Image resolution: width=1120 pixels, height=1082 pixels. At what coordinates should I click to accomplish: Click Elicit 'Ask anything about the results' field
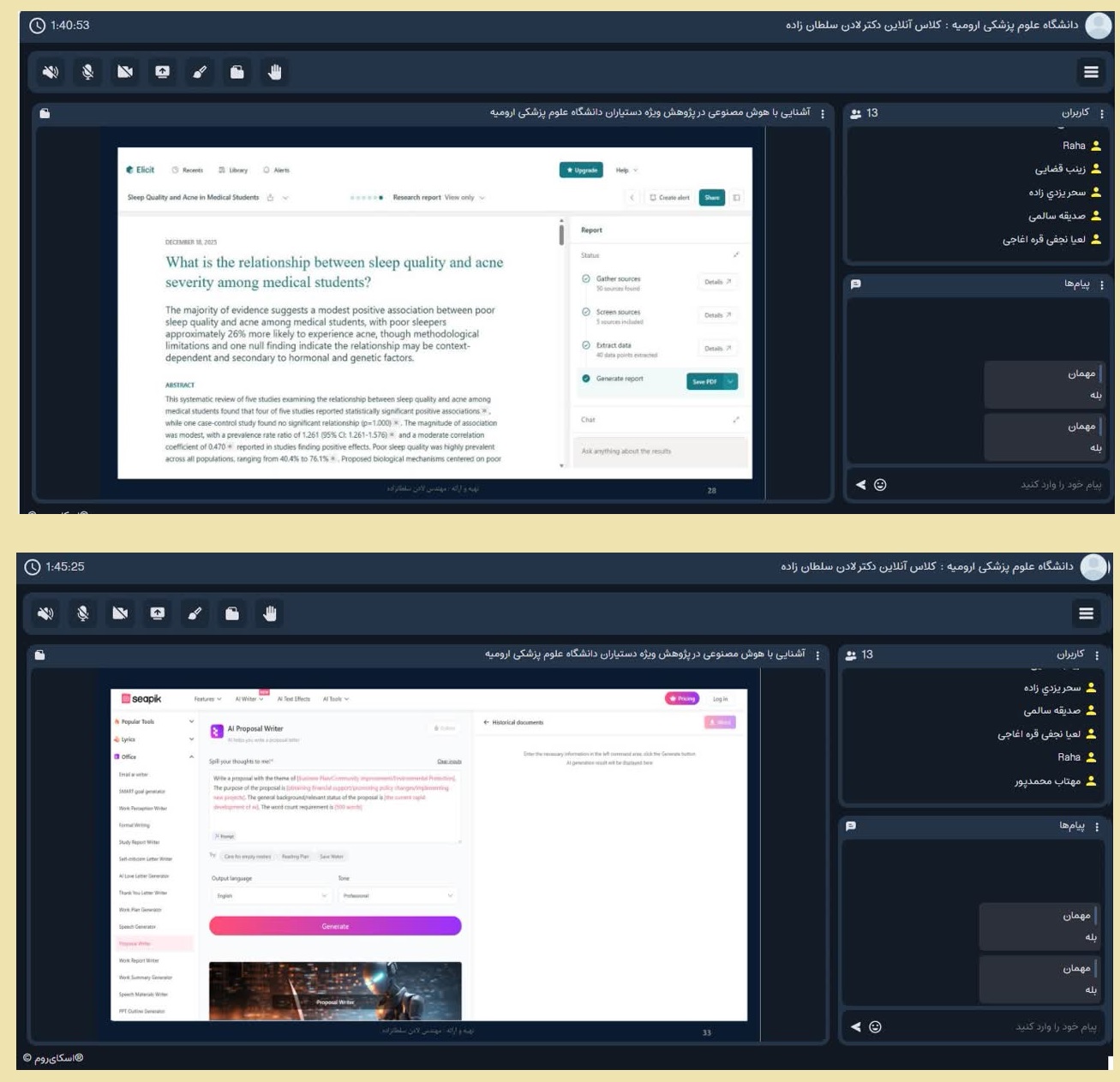(x=659, y=451)
